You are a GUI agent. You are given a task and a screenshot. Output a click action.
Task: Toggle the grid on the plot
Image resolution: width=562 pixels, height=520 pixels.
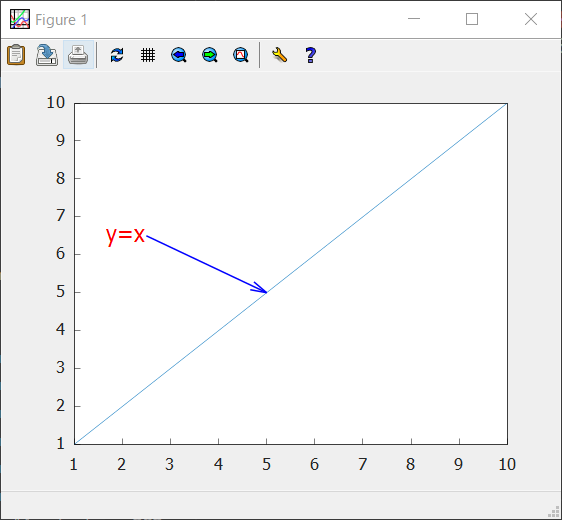[x=148, y=55]
